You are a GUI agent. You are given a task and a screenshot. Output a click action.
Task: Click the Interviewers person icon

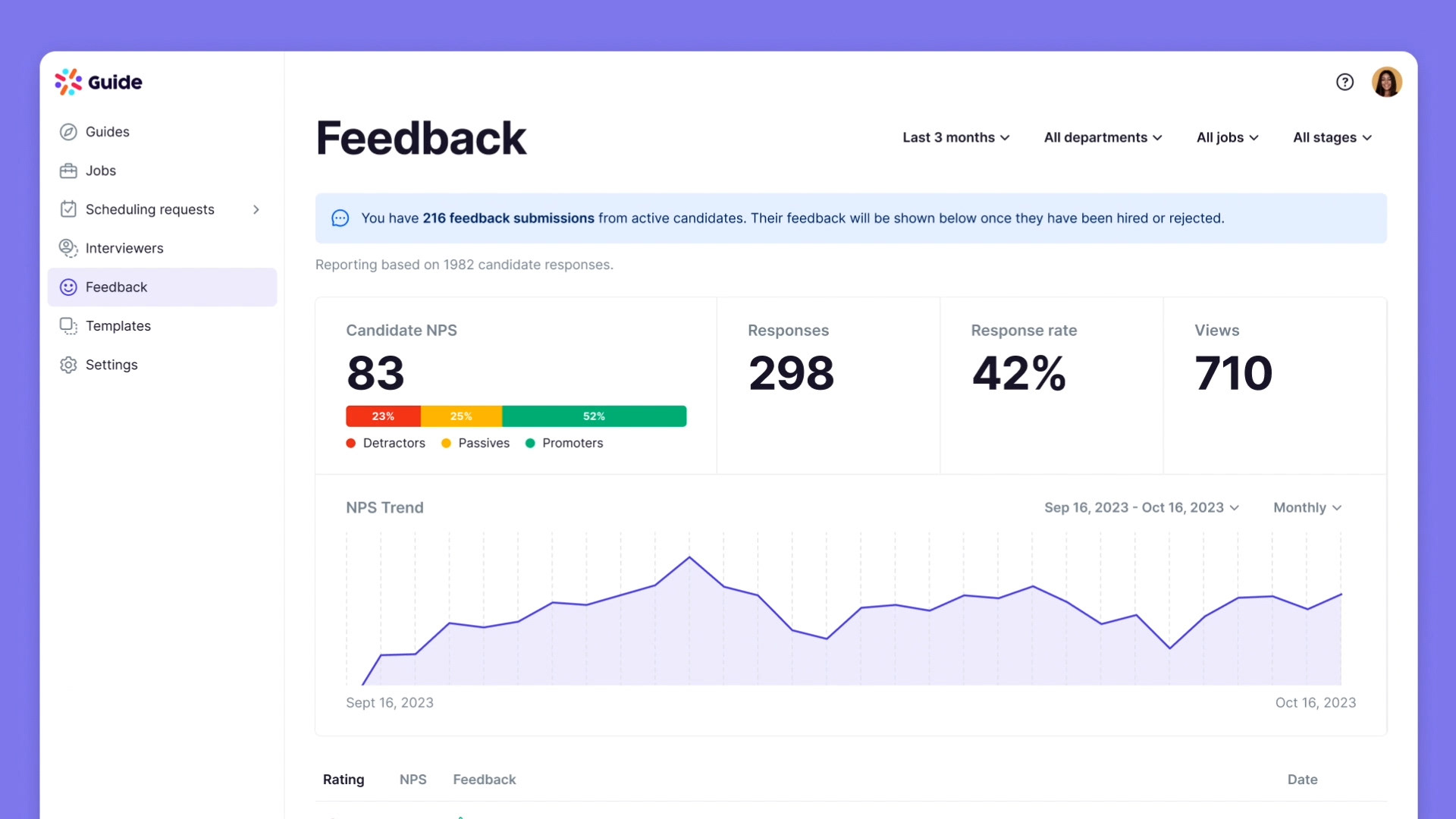coord(68,248)
